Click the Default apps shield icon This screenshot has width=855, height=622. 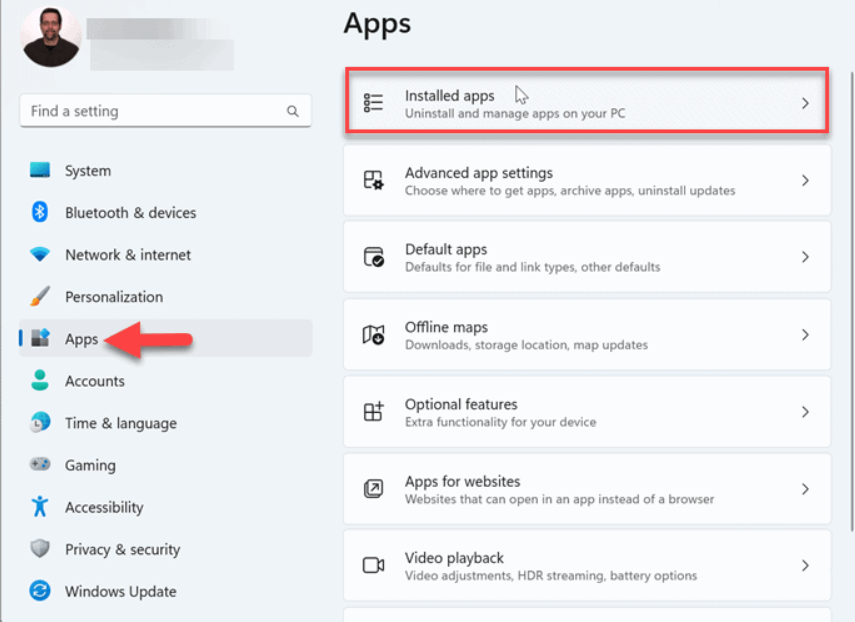(x=375, y=257)
